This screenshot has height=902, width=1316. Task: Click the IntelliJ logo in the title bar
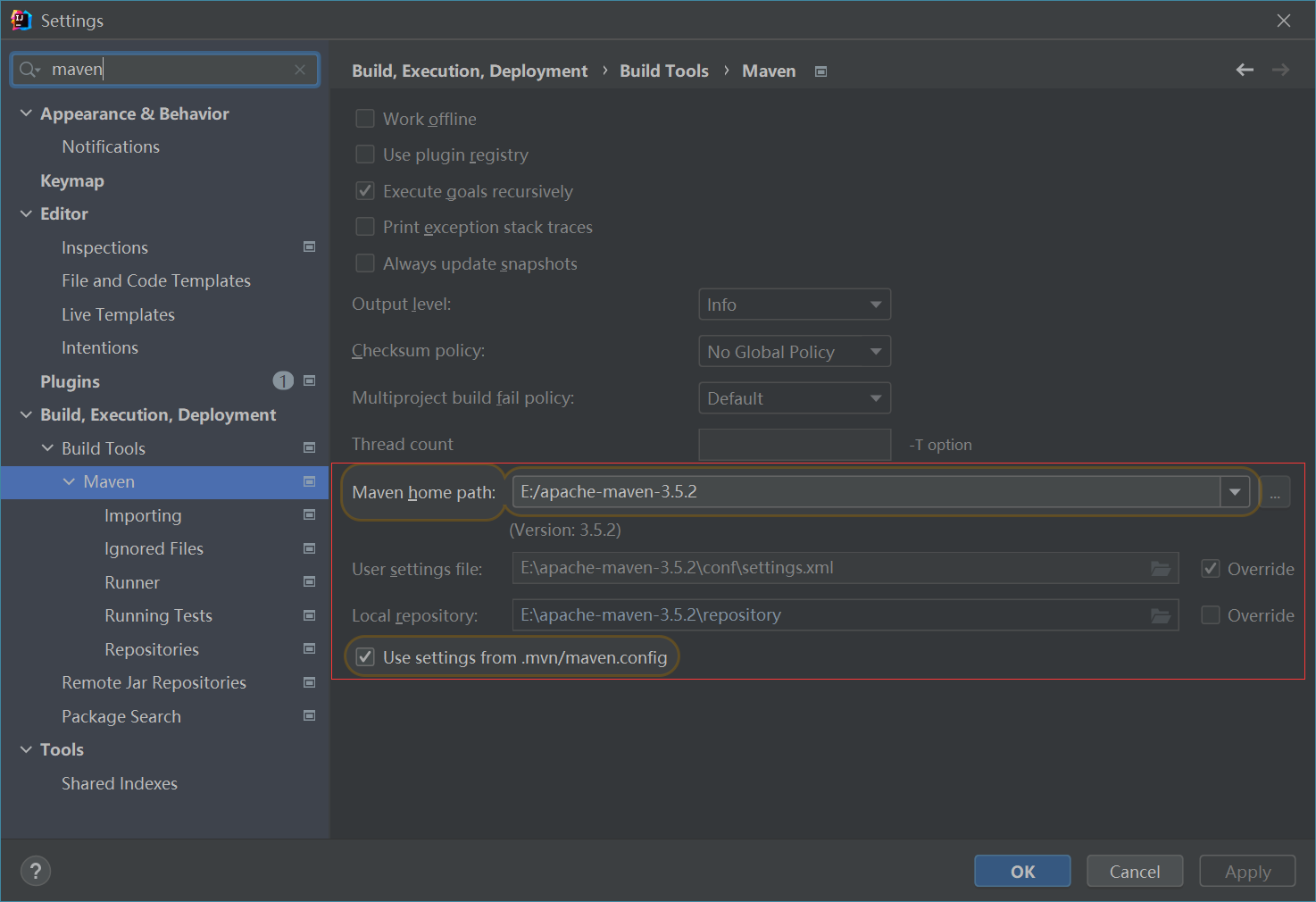tap(21, 20)
